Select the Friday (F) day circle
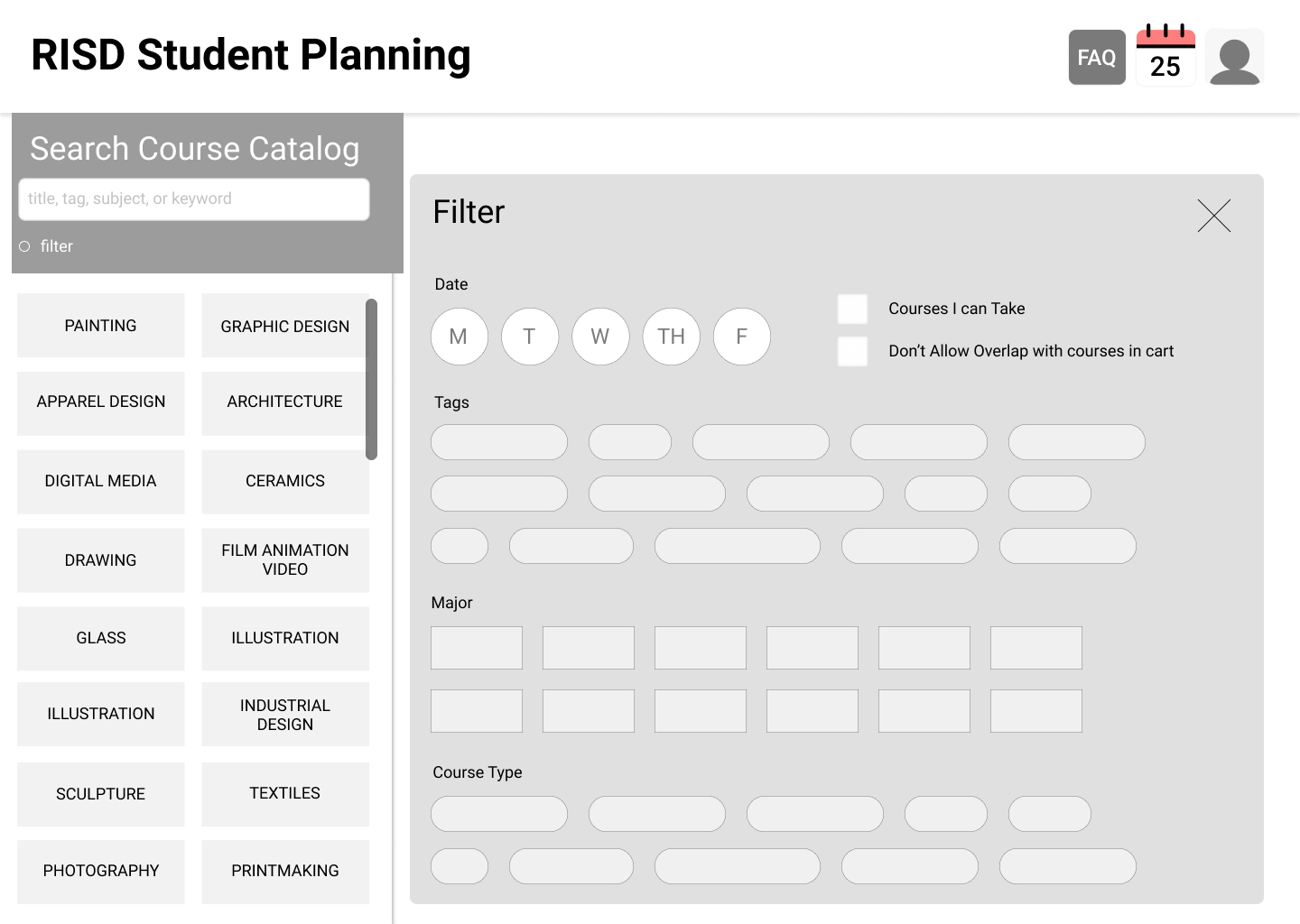The height and width of the screenshot is (924, 1300). (x=741, y=337)
